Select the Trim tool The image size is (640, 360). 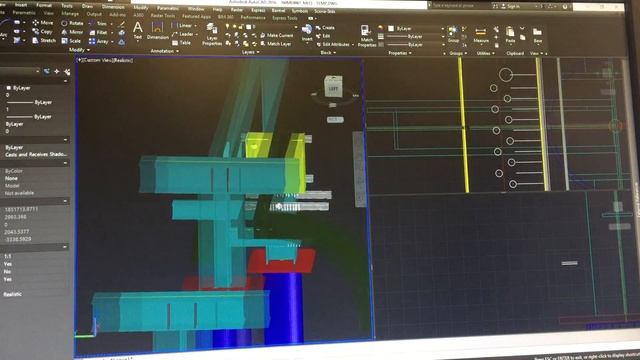tap(98, 24)
